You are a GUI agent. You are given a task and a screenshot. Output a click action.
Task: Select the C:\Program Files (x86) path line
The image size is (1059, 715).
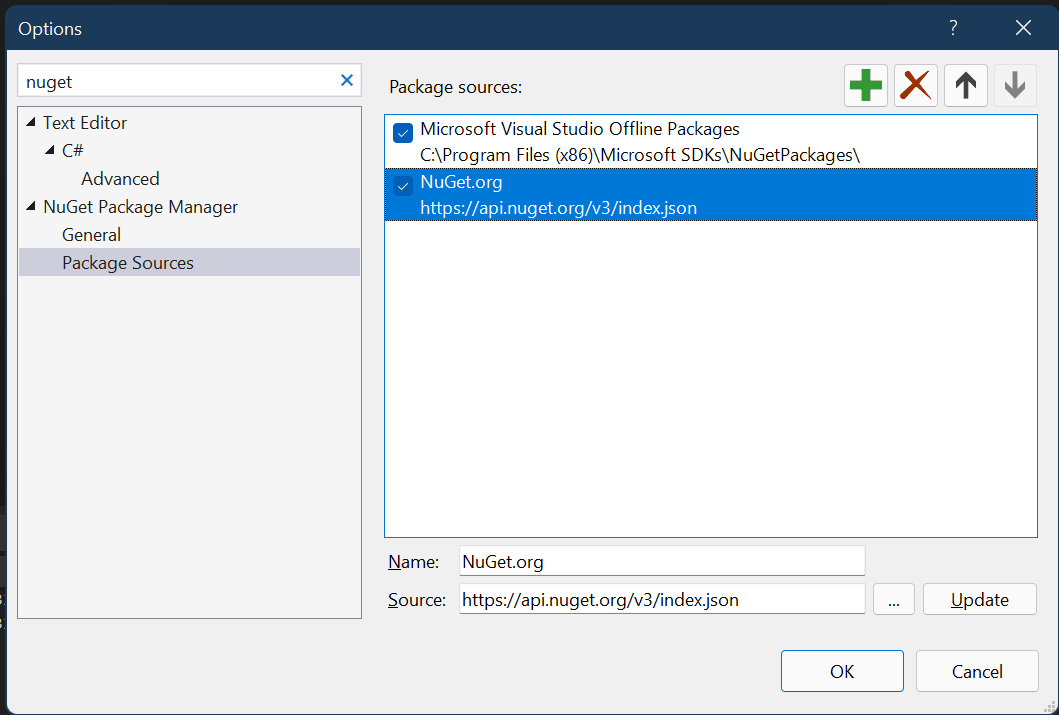[x=640, y=155]
